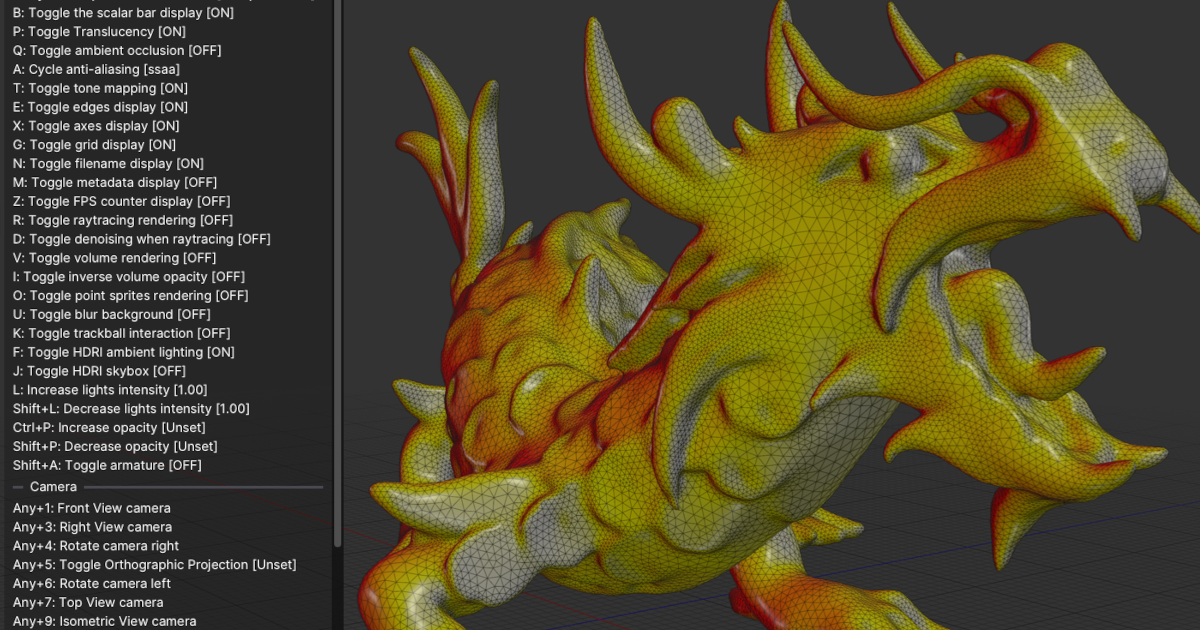
Task: Hide the axes display
Action: click(95, 126)
